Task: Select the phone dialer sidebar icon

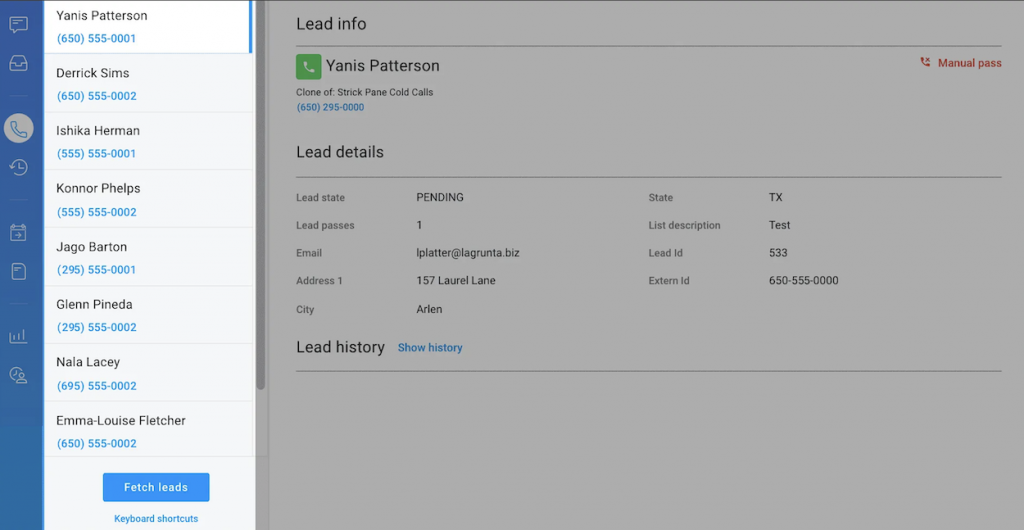Action: pos(18,129)
